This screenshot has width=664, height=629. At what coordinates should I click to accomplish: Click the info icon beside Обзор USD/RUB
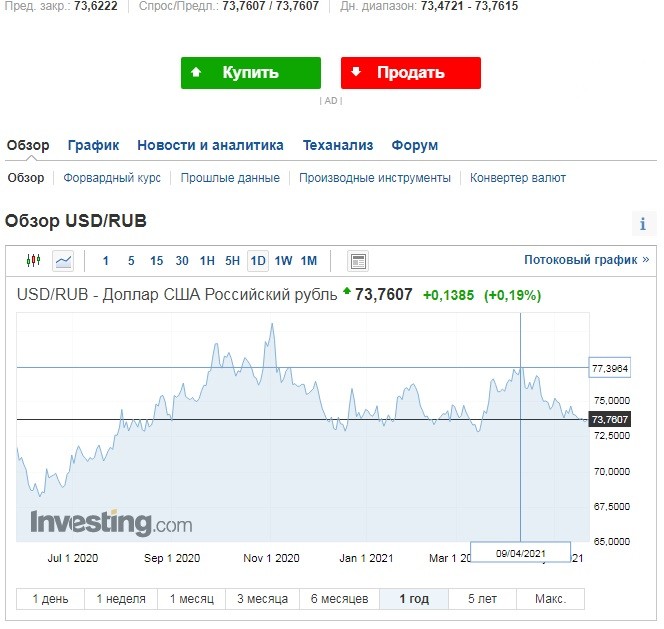(643, 224)
